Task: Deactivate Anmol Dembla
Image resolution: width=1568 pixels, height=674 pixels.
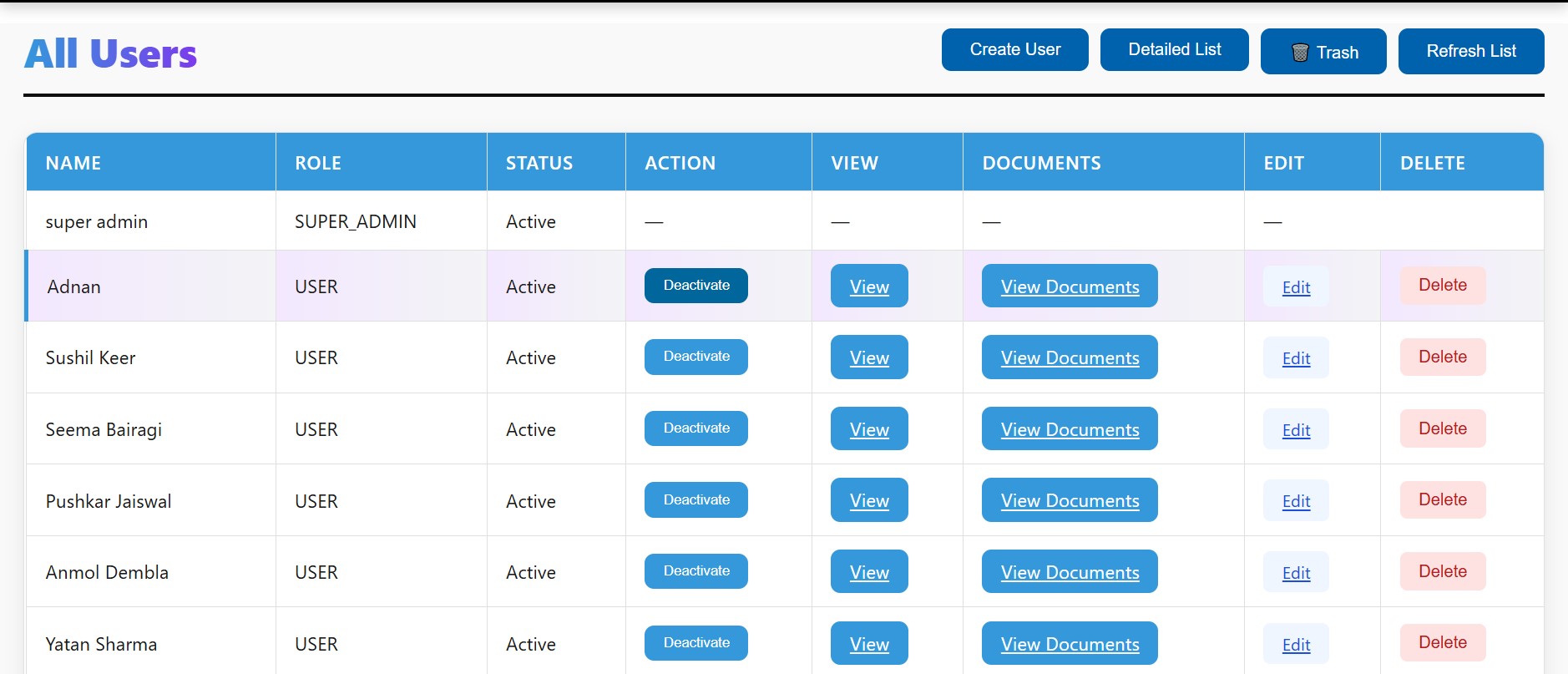Action: coord(696,571)
